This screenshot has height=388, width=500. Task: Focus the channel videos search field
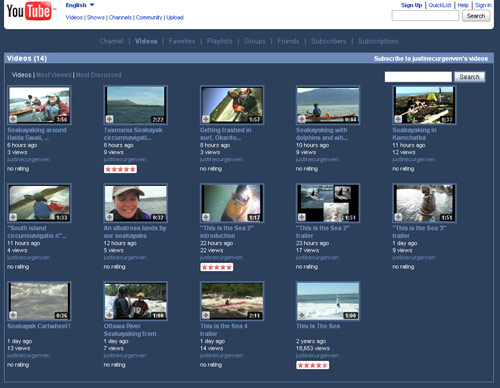coord(418,77)
